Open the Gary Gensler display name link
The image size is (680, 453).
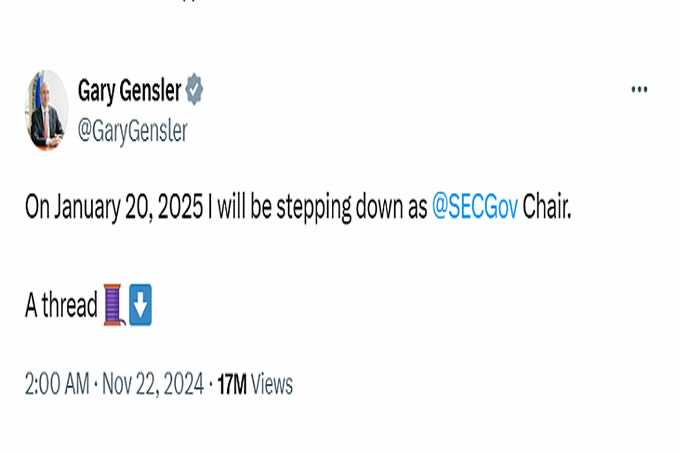[129, 92]
